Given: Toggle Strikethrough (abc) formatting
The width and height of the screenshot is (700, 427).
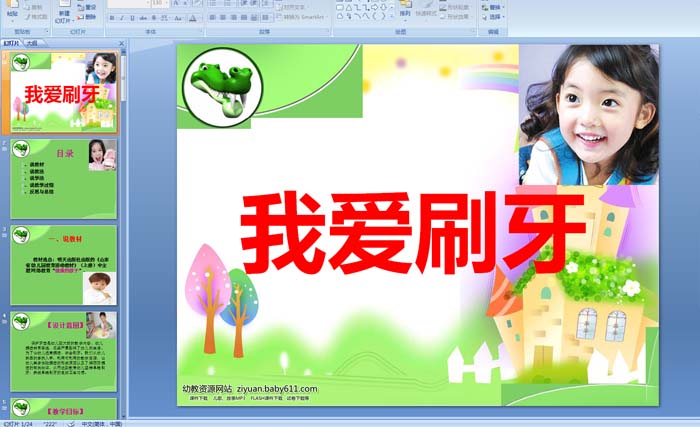Looking at the screenshot, I should (143, 18).
